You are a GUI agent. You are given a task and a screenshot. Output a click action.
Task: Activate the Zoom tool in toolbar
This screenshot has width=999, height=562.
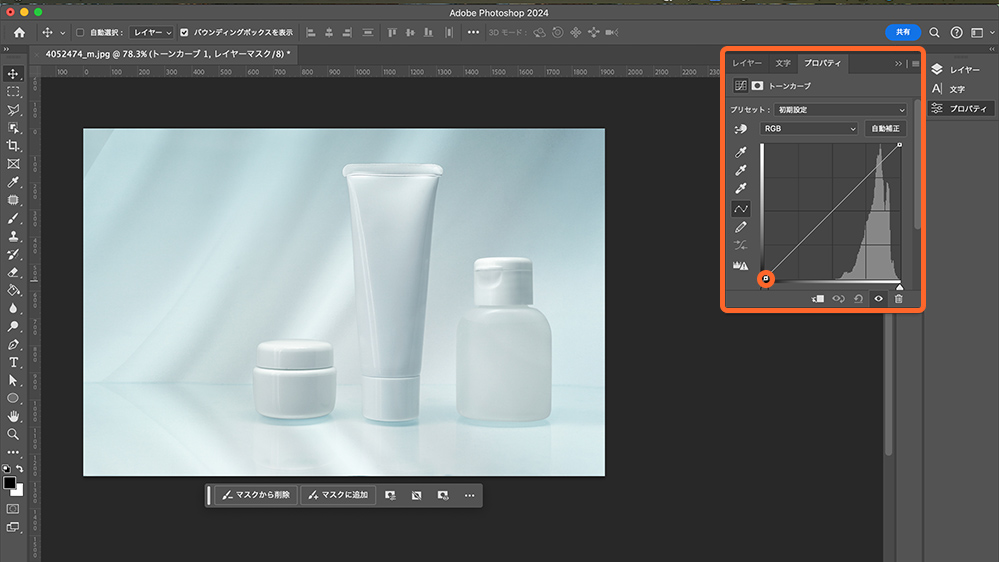[13, 434]
